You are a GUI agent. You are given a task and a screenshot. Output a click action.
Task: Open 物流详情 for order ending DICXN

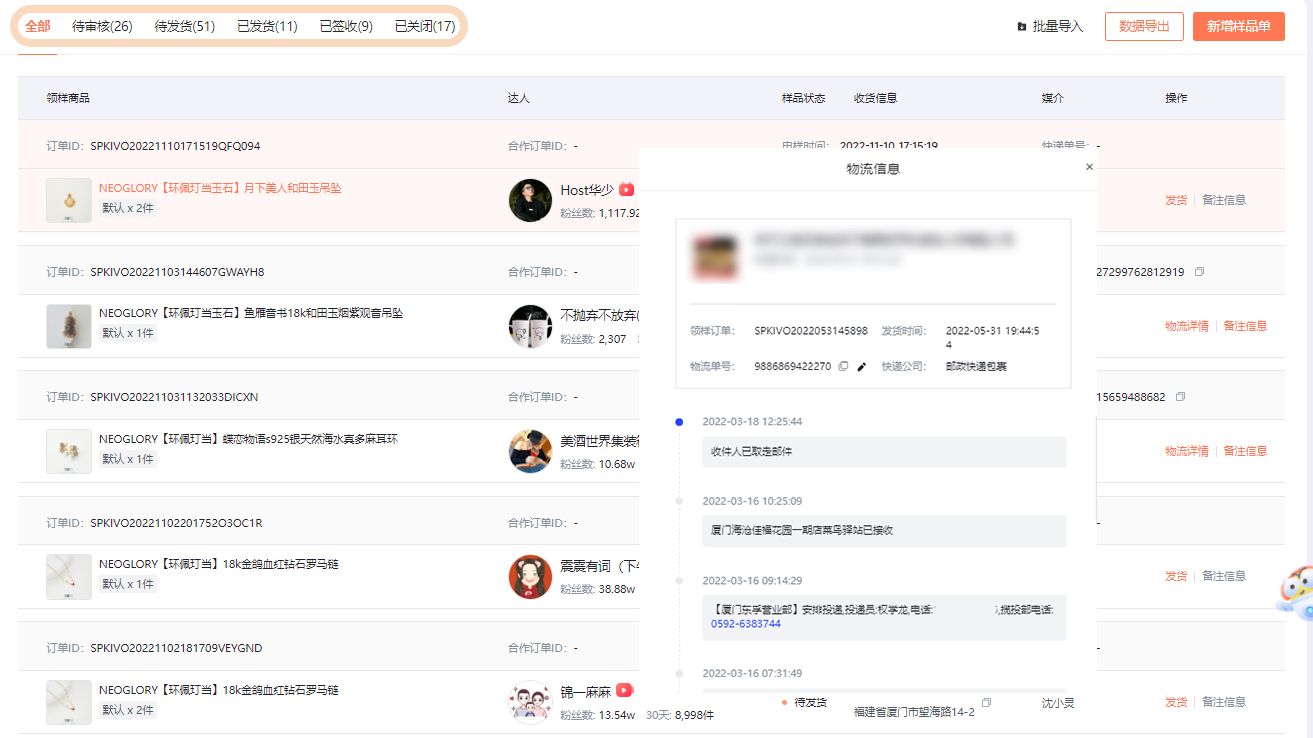(x=1187, y=451)
